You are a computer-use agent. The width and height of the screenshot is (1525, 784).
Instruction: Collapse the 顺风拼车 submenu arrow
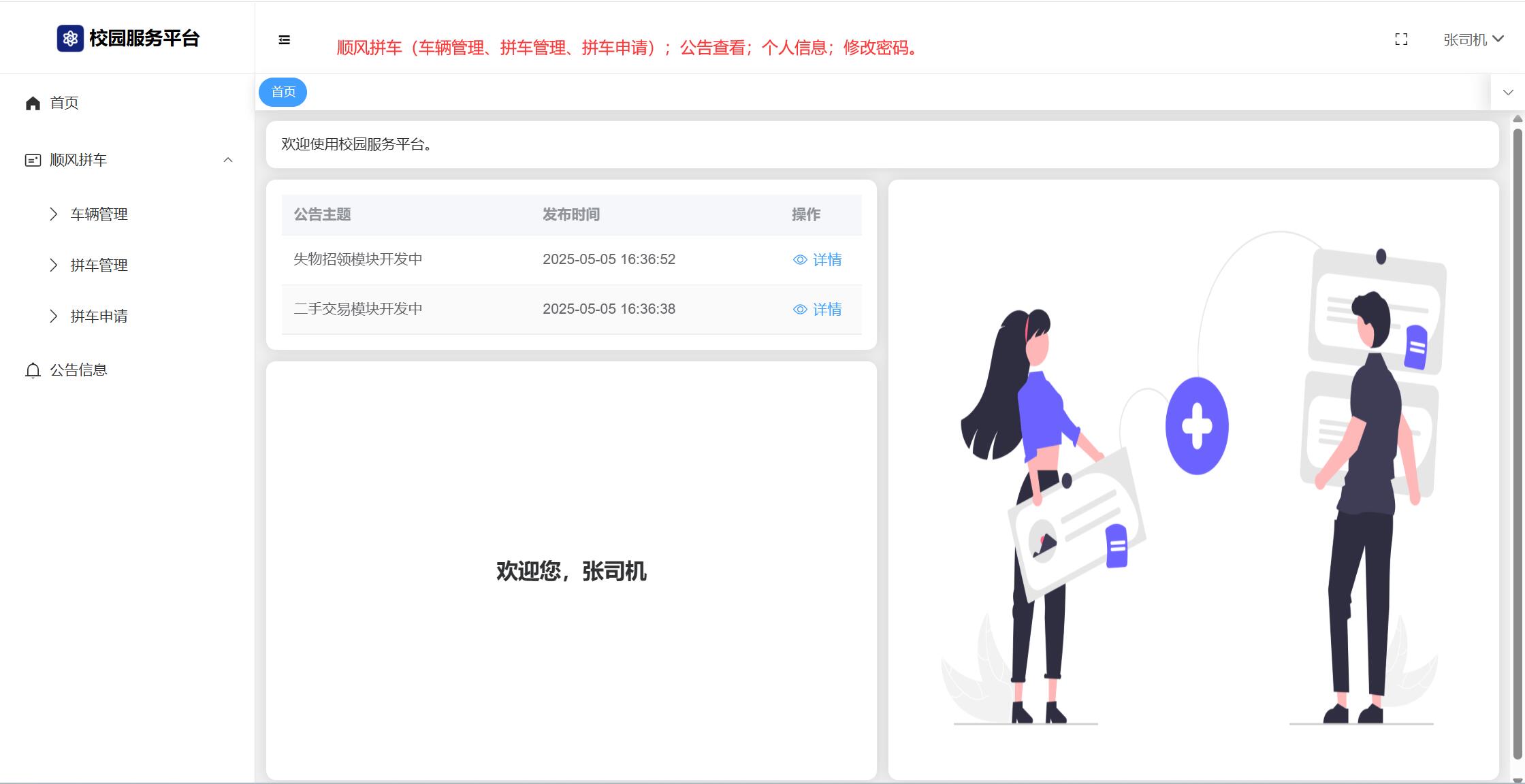(228, 160)
